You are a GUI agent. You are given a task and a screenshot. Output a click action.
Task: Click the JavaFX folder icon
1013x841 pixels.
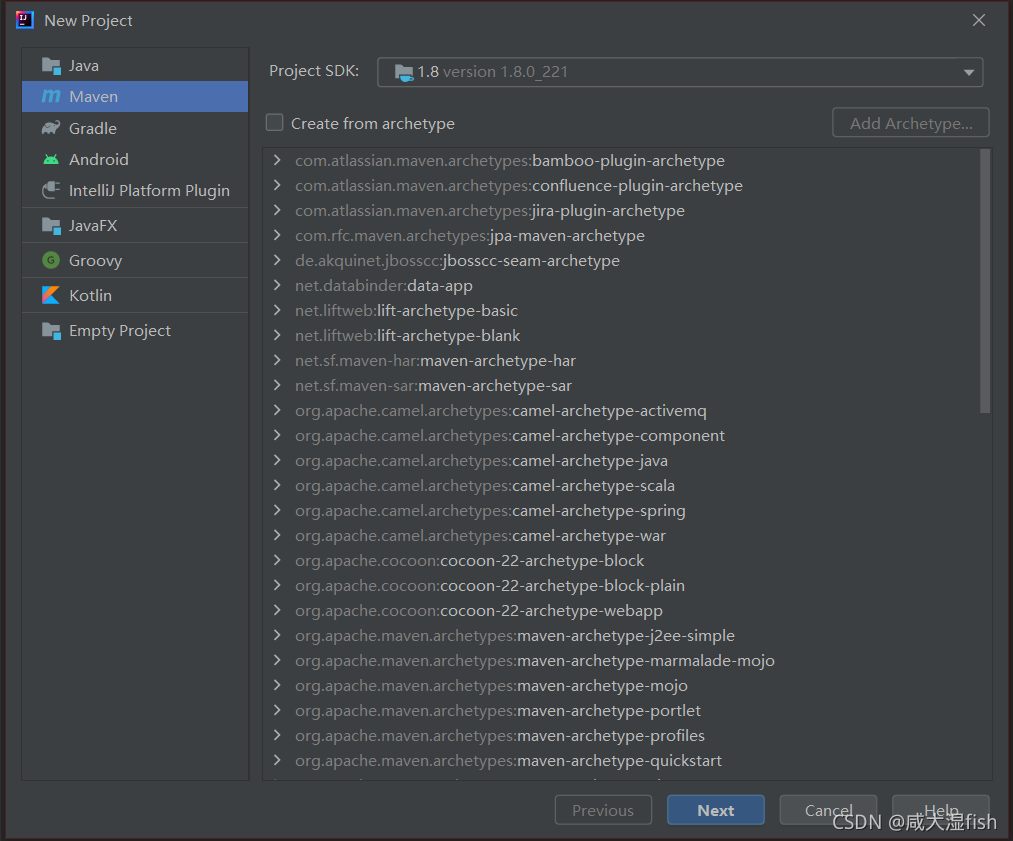(x=51, y=225)
